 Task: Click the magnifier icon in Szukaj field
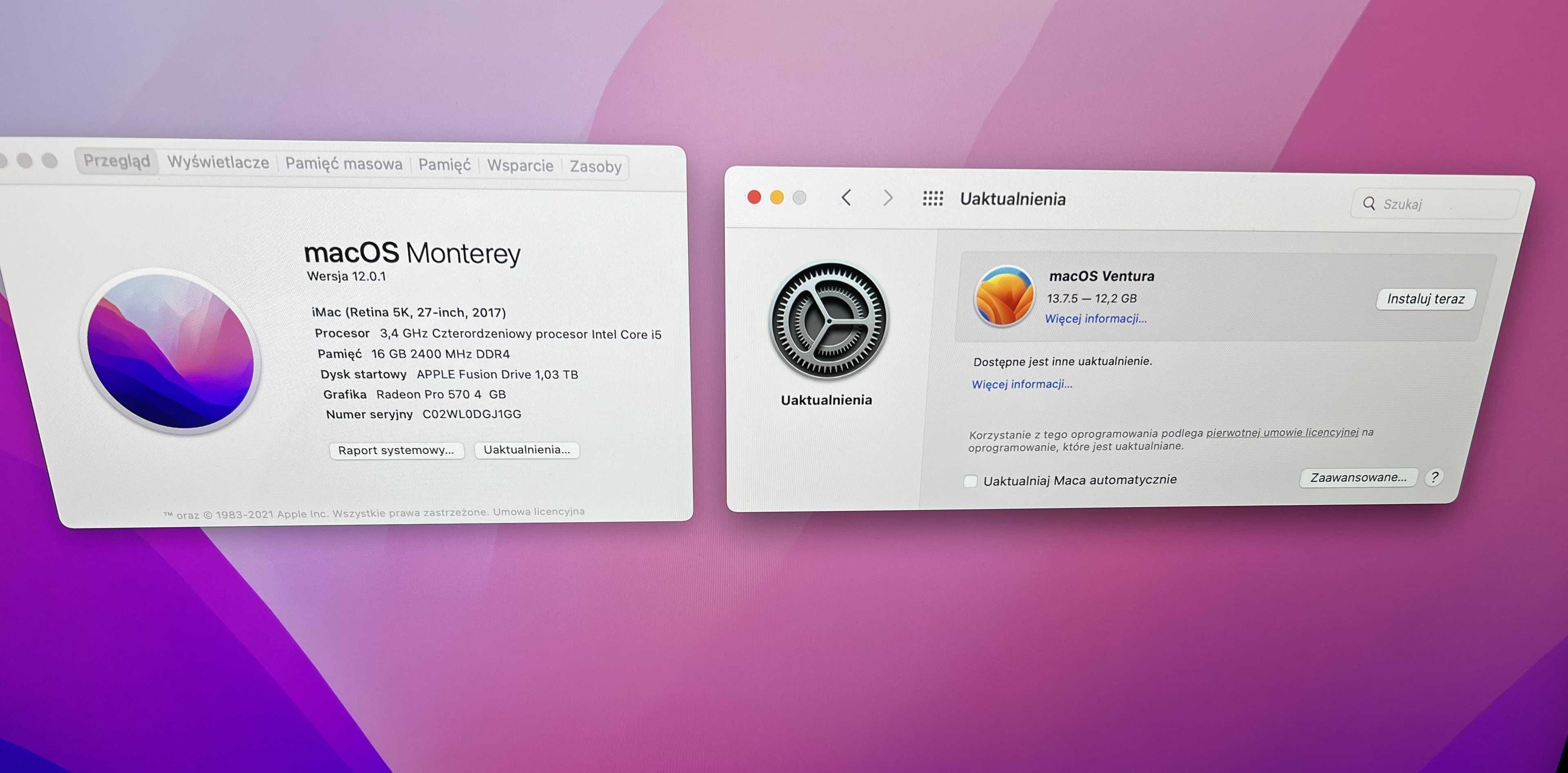pos(1369,203)
